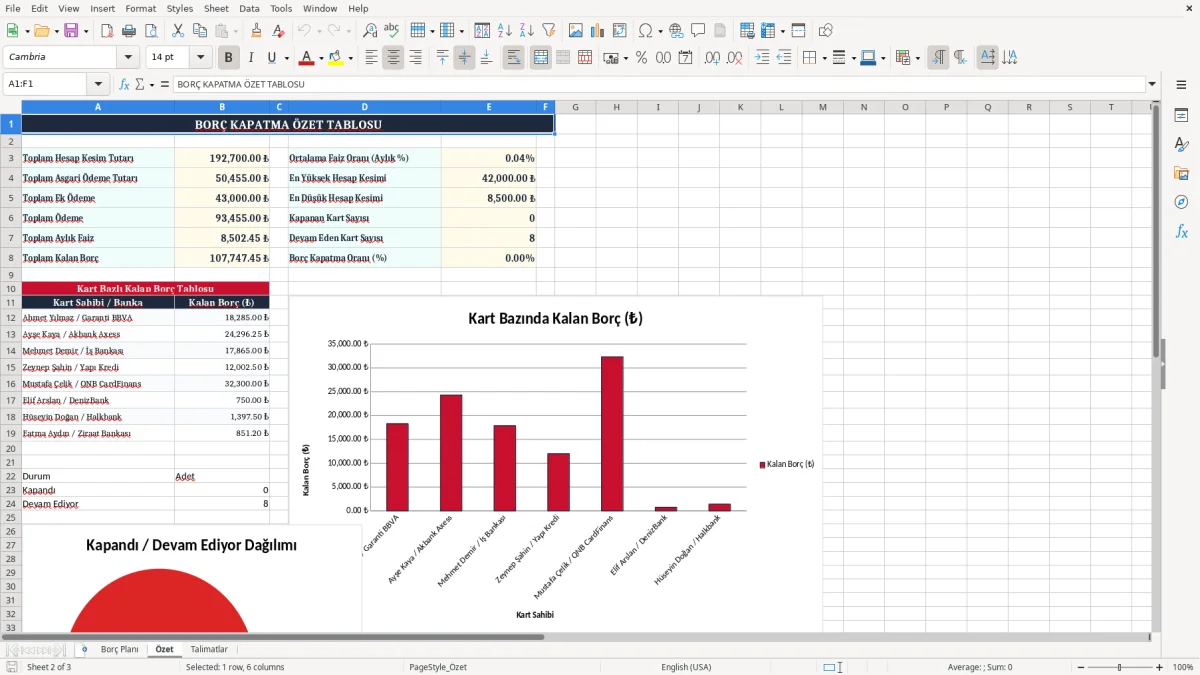Open the Sheet menu
This screenshot has width=1200, height=675.
click(216, 8)
